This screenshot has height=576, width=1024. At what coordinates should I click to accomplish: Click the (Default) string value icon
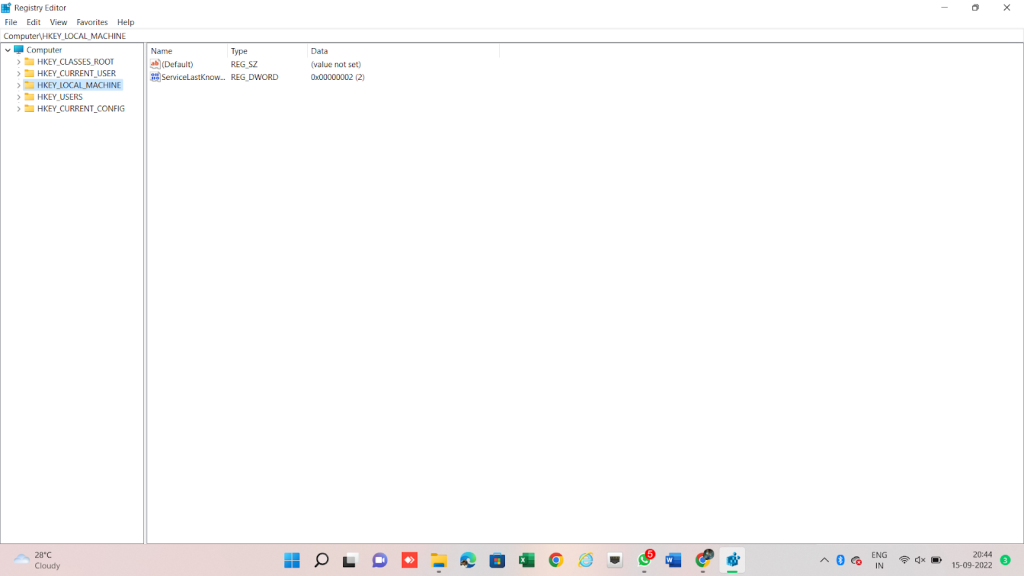[155, 64]
